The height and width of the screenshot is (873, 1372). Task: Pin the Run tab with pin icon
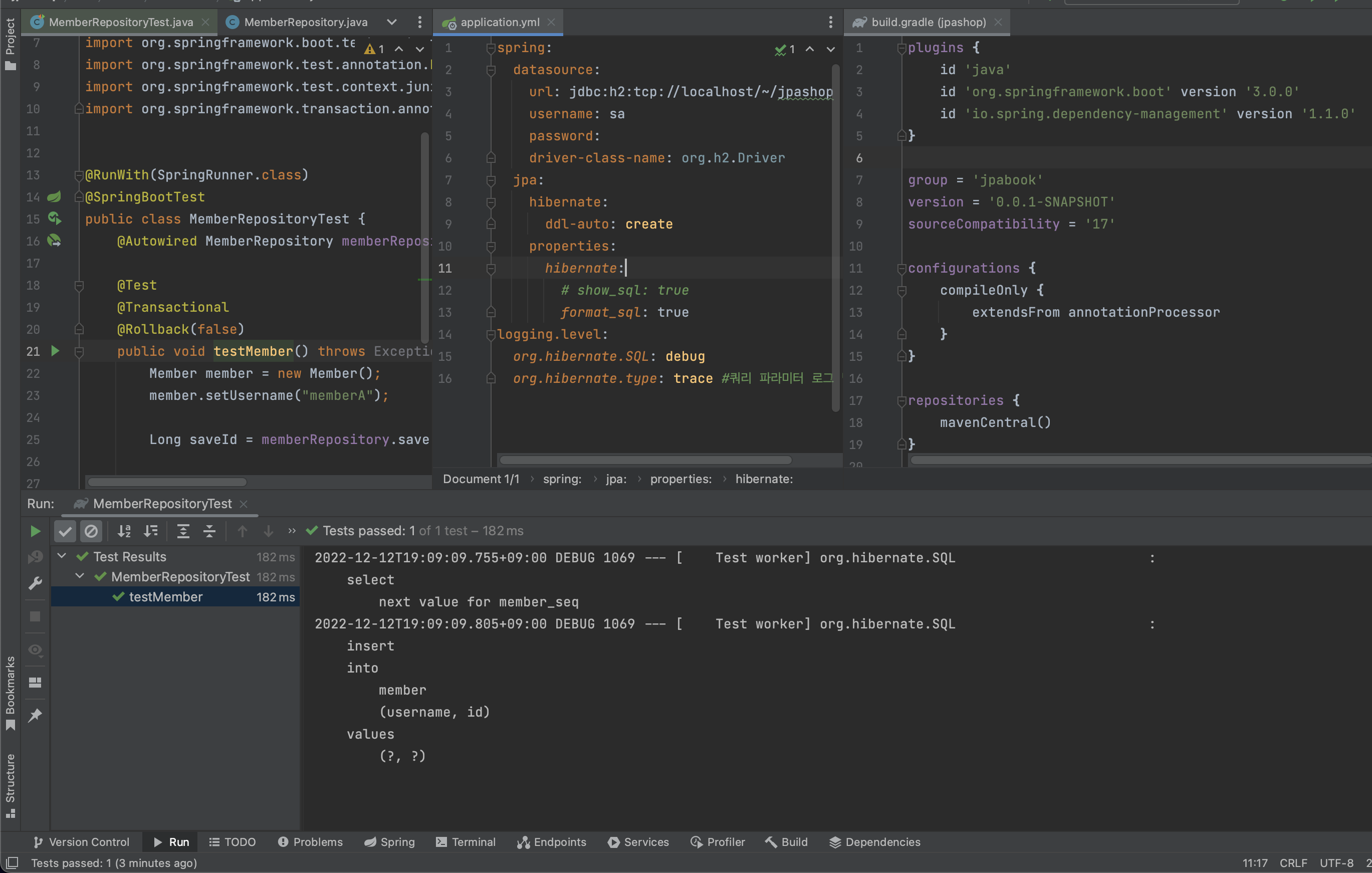[35, 715]
